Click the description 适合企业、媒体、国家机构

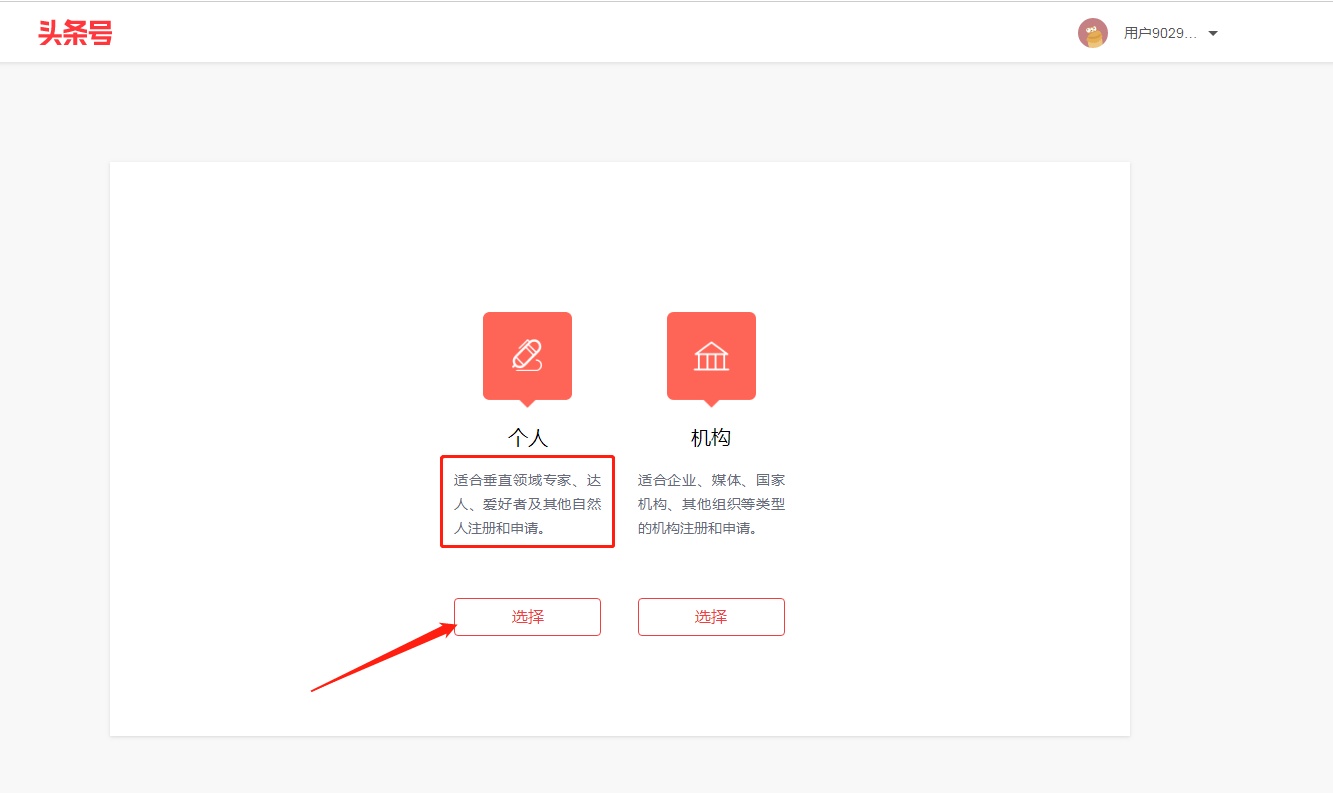coord(712,504)
